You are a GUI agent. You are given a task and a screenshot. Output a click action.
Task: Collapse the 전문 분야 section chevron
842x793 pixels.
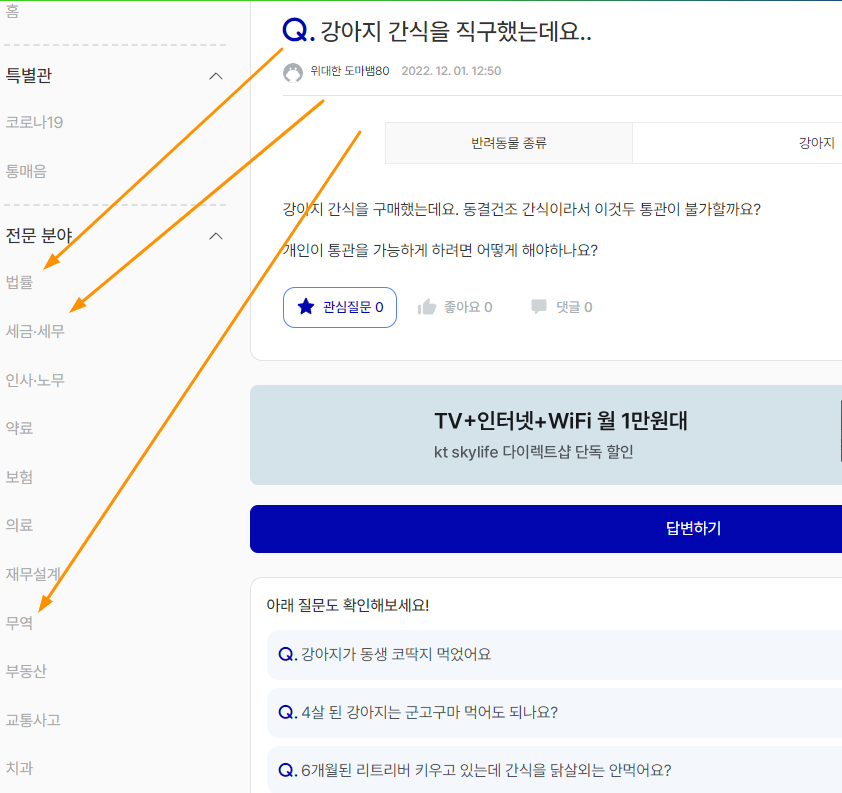215,236
